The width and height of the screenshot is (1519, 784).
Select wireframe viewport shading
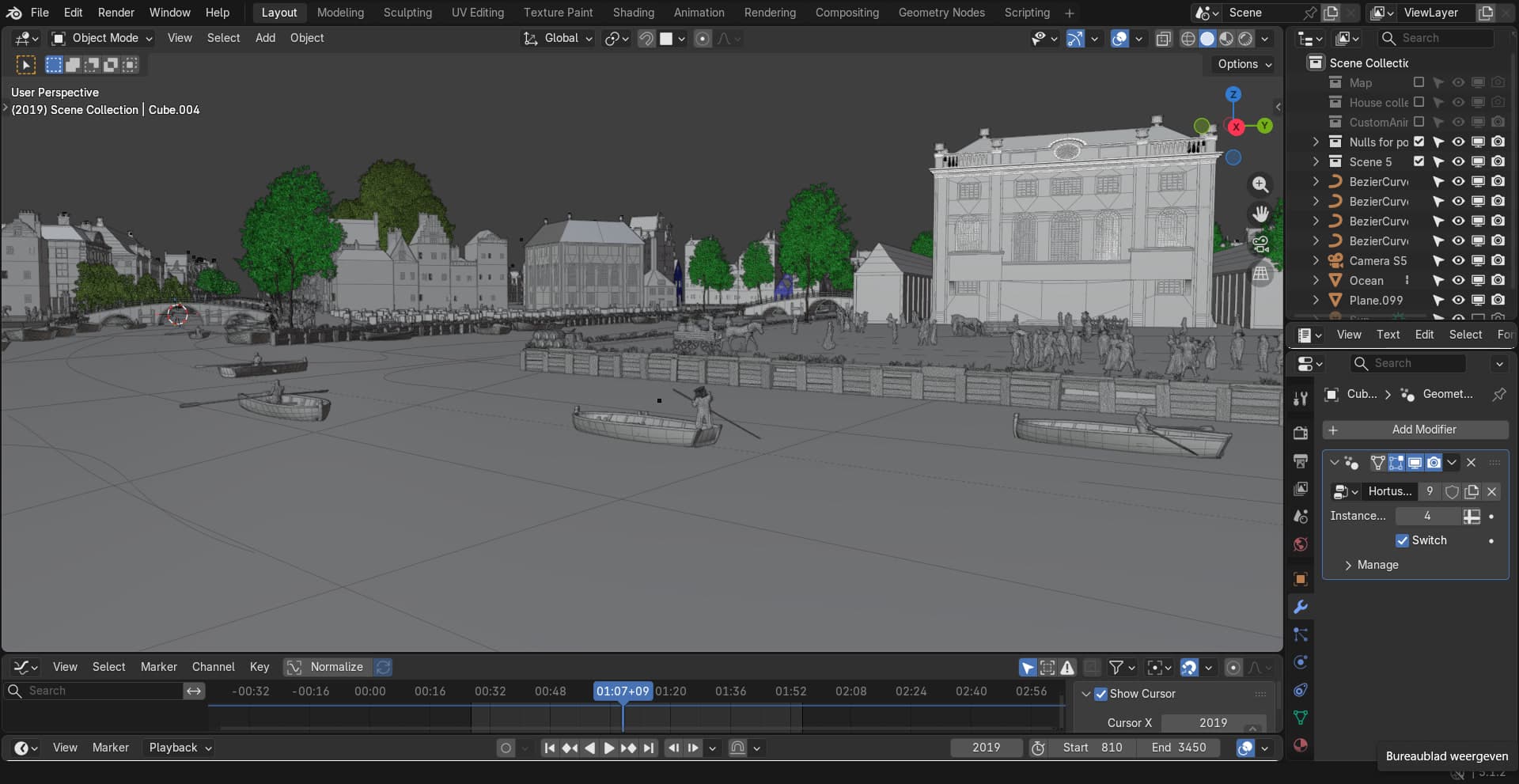(1188, 39)
